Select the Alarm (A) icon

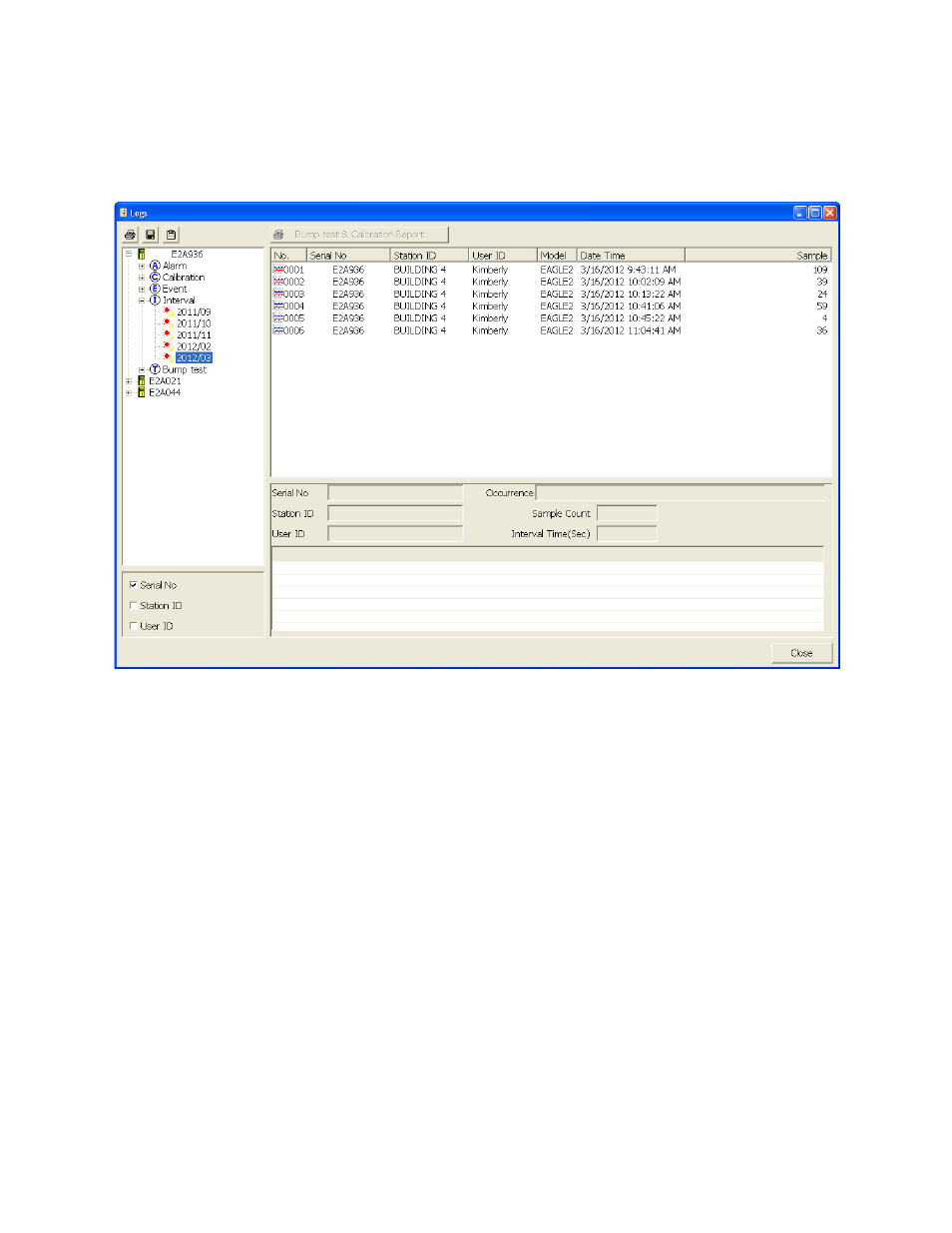[x=155, y=266]
